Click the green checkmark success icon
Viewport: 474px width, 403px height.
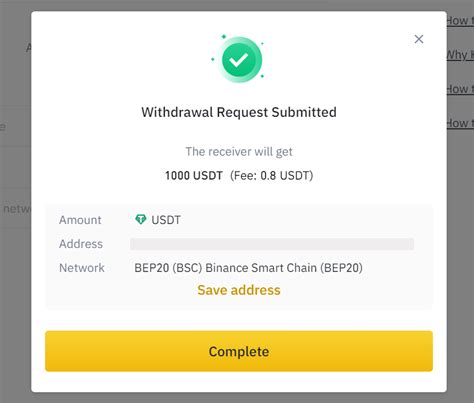[x=238, y=60]
